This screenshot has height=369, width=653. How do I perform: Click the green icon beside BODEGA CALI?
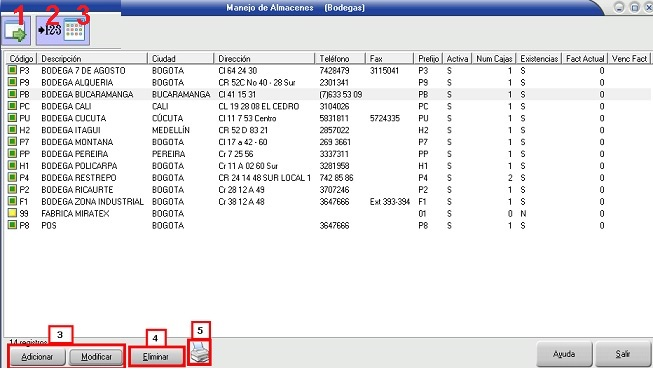tap(12, 106)
